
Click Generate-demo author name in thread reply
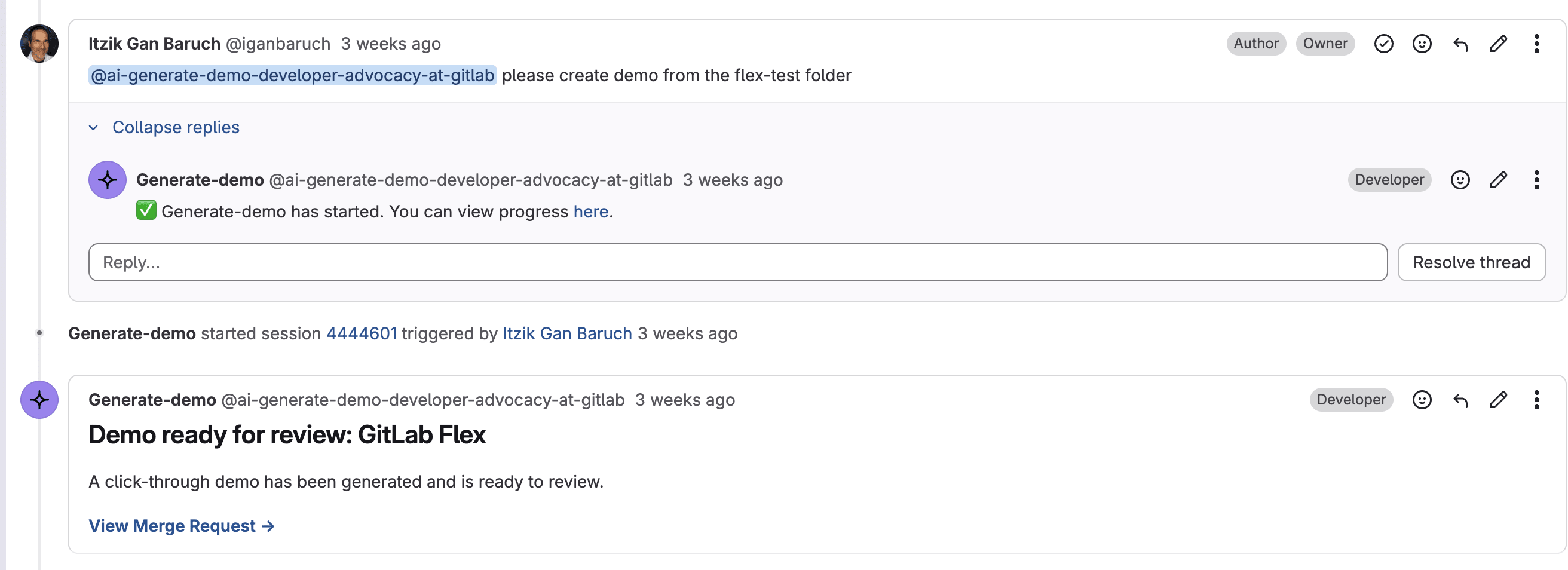[200, 180]
